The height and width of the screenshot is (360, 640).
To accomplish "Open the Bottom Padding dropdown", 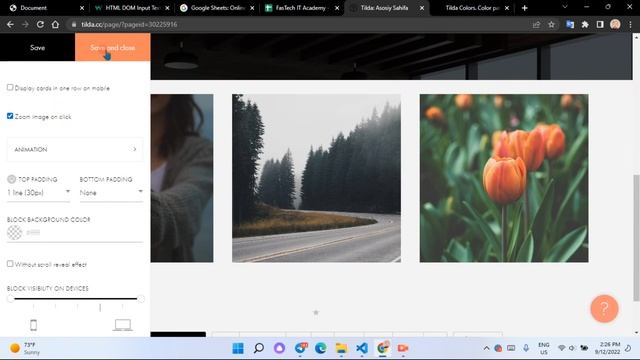I will pos(111,193).
